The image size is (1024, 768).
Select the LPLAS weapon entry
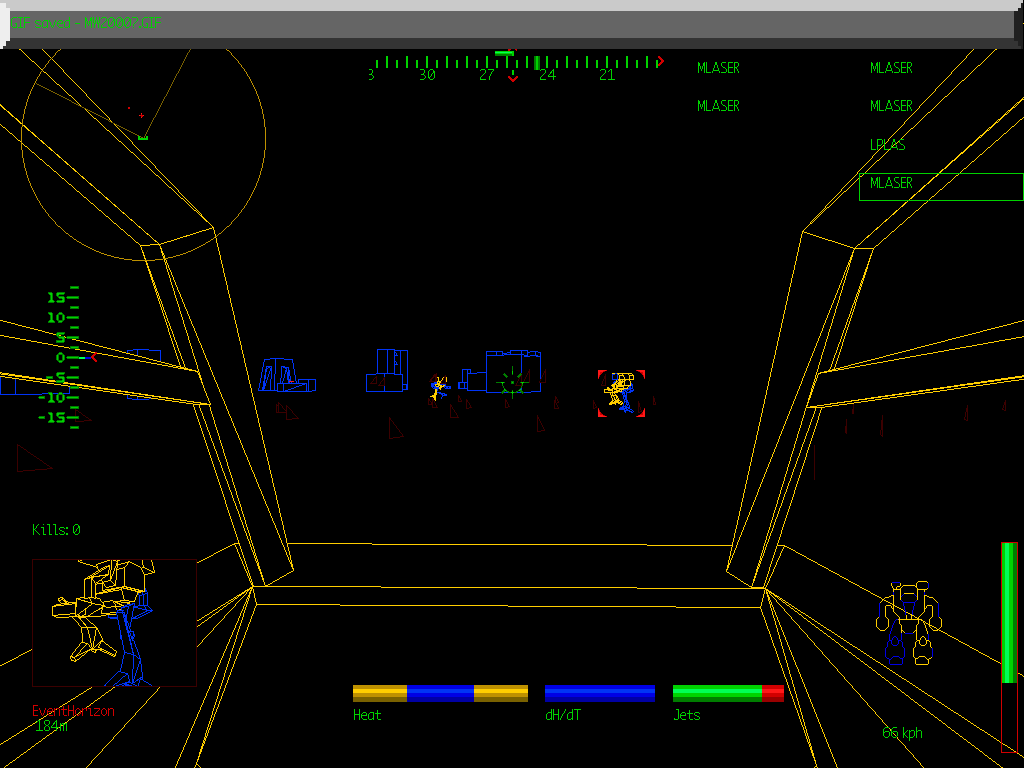click(888, 145)
